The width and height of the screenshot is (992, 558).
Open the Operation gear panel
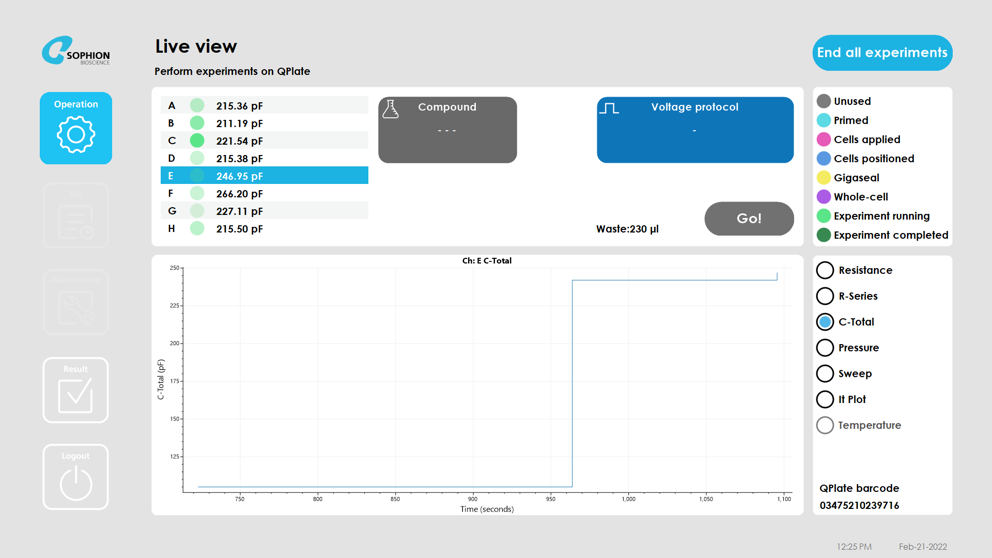pyautogui.click(x=76, y=129)
